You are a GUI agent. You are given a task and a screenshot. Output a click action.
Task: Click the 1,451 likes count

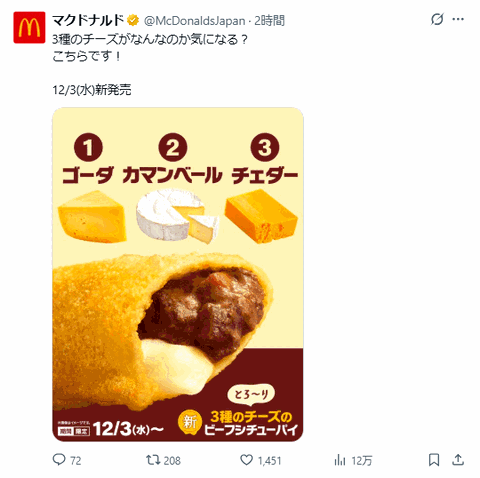(x=269, y=461)
